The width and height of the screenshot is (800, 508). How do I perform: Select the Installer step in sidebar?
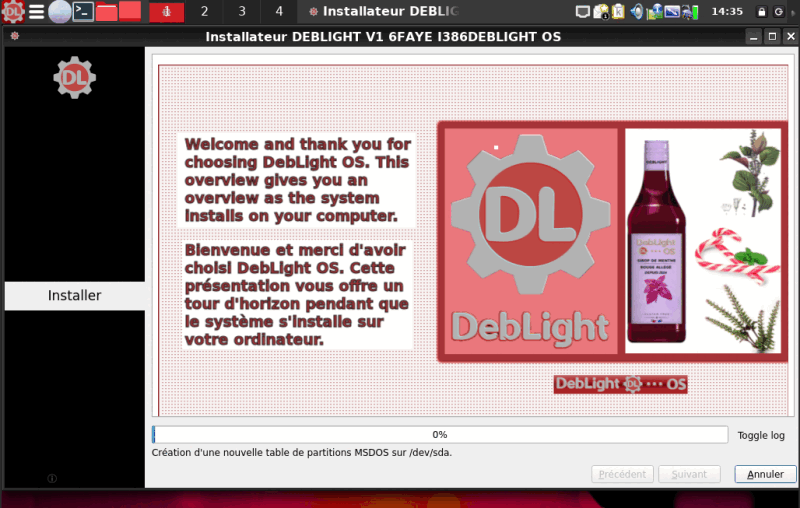point(74,296)
